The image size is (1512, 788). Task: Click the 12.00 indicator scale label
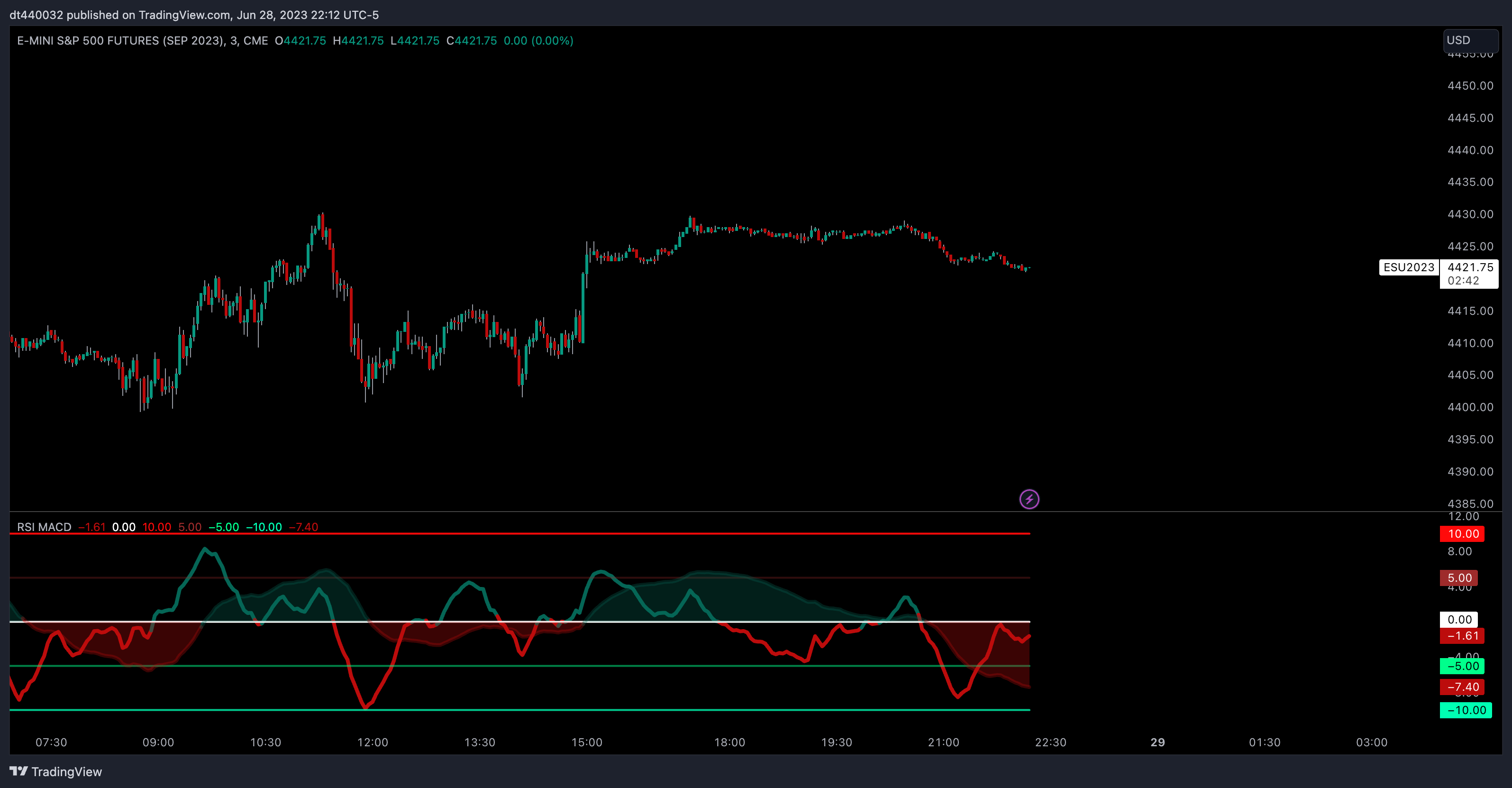click(x=1463, y=516)
